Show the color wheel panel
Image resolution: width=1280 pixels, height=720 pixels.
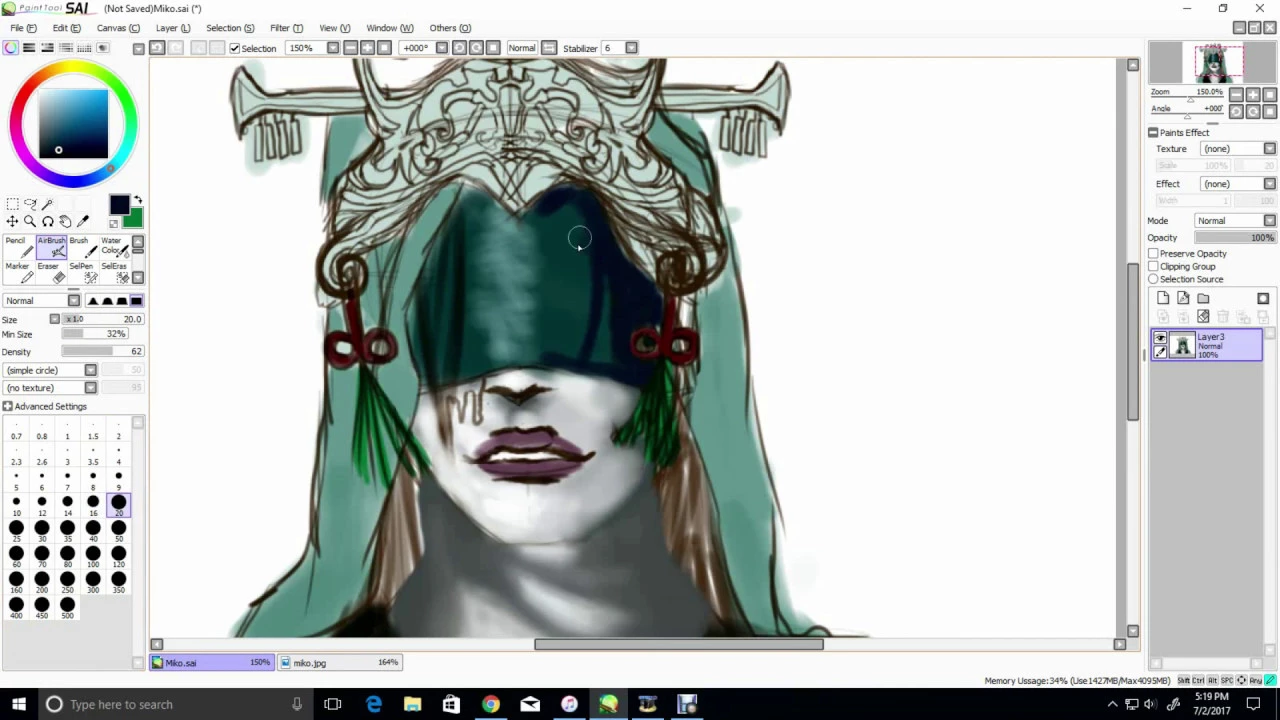point(11,48)
